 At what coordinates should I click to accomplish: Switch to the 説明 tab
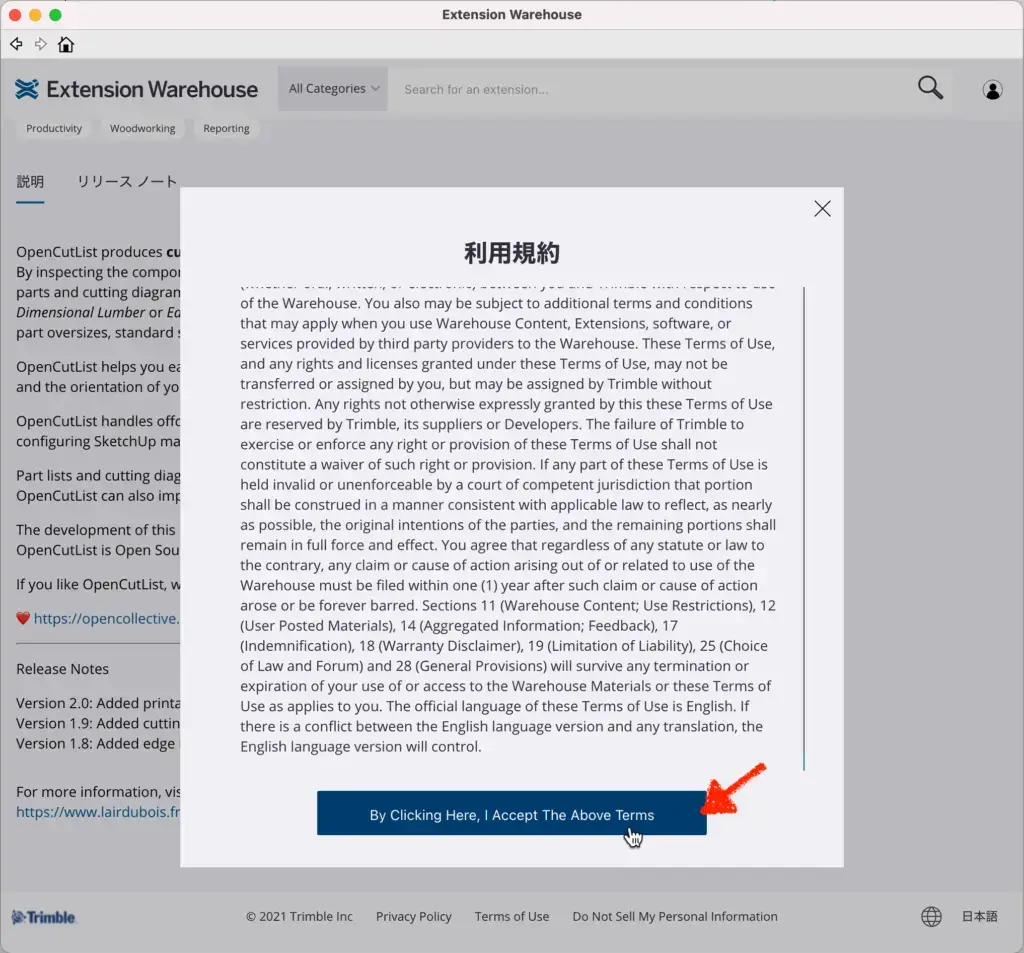click(x=30, y=182)
